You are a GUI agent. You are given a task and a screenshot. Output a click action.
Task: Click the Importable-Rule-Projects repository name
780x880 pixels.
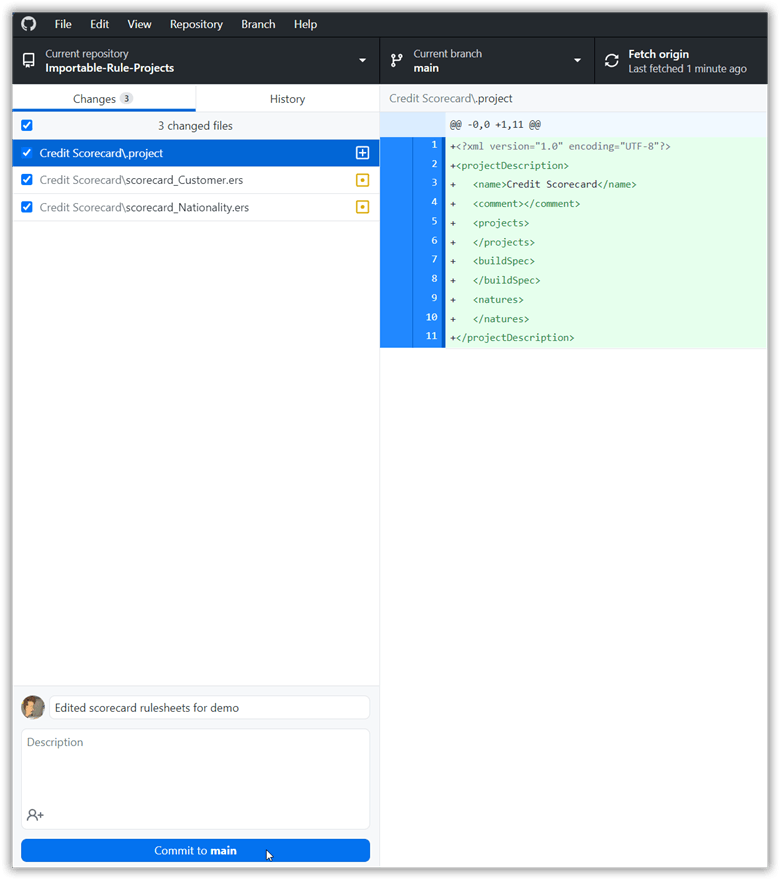click(109, 68)
